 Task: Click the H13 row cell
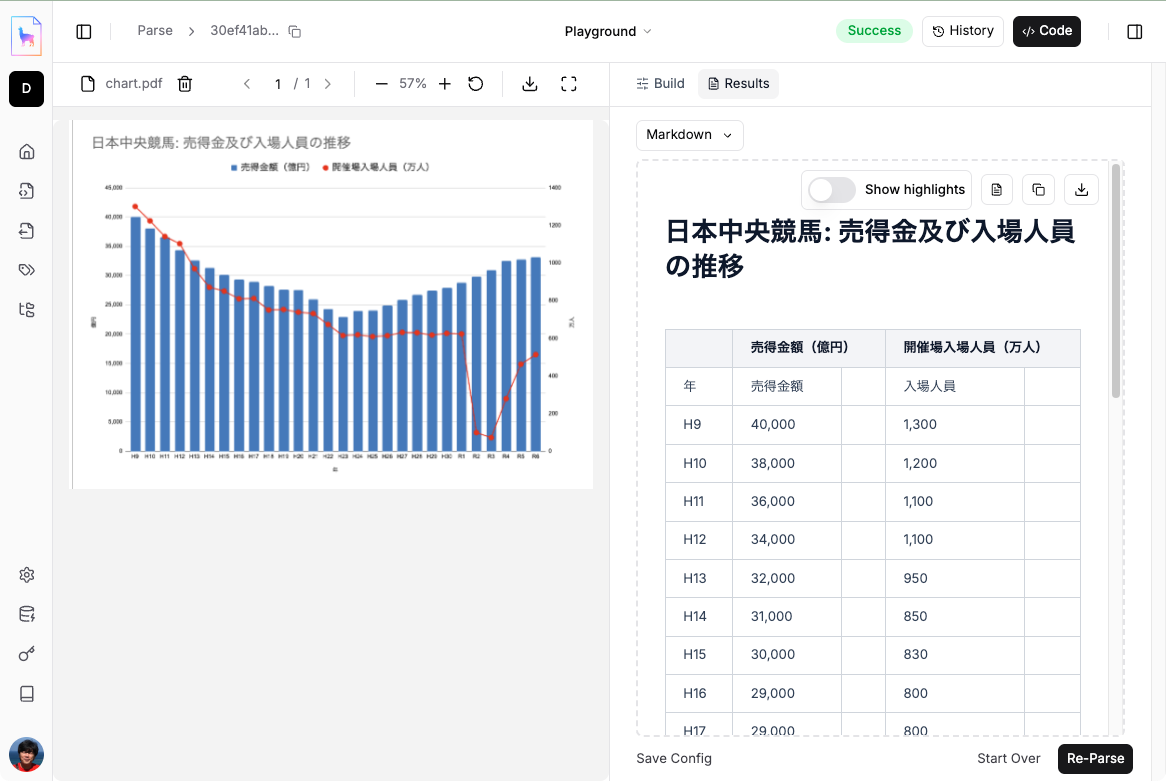coord(699,578)
